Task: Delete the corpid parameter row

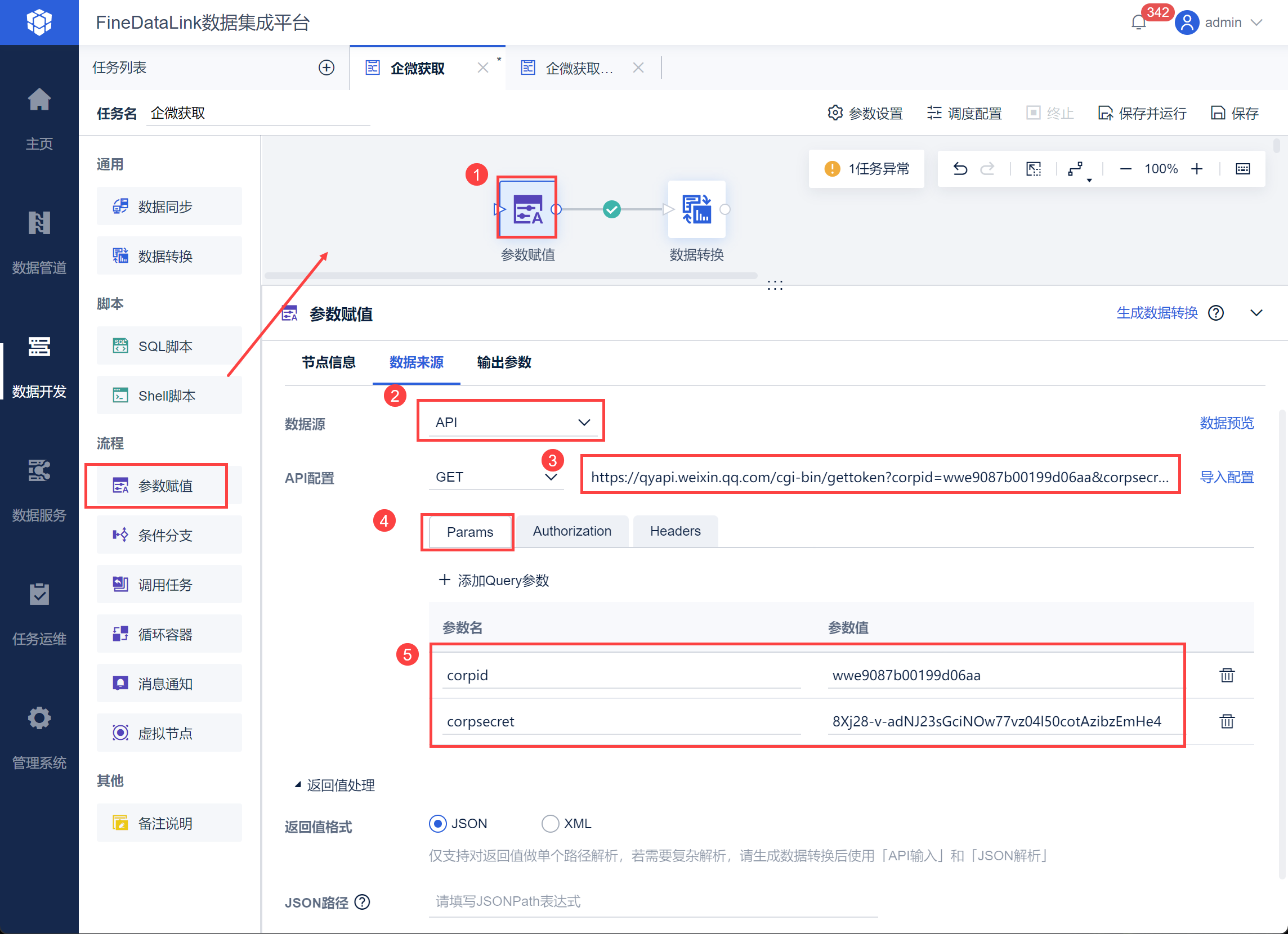Action: pyautogui.click(x=1227, y=675)
